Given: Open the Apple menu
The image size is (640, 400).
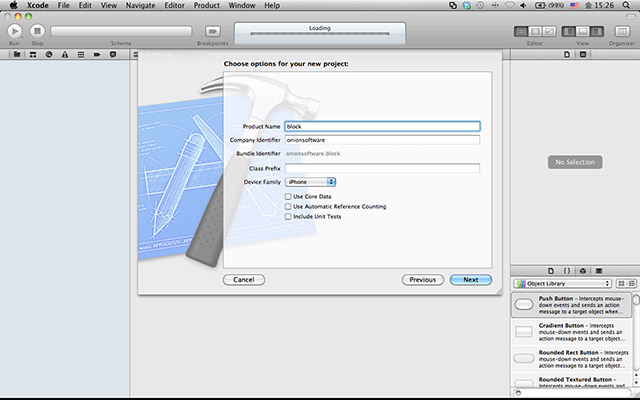Looking at the screenshot, I should 13,5.
